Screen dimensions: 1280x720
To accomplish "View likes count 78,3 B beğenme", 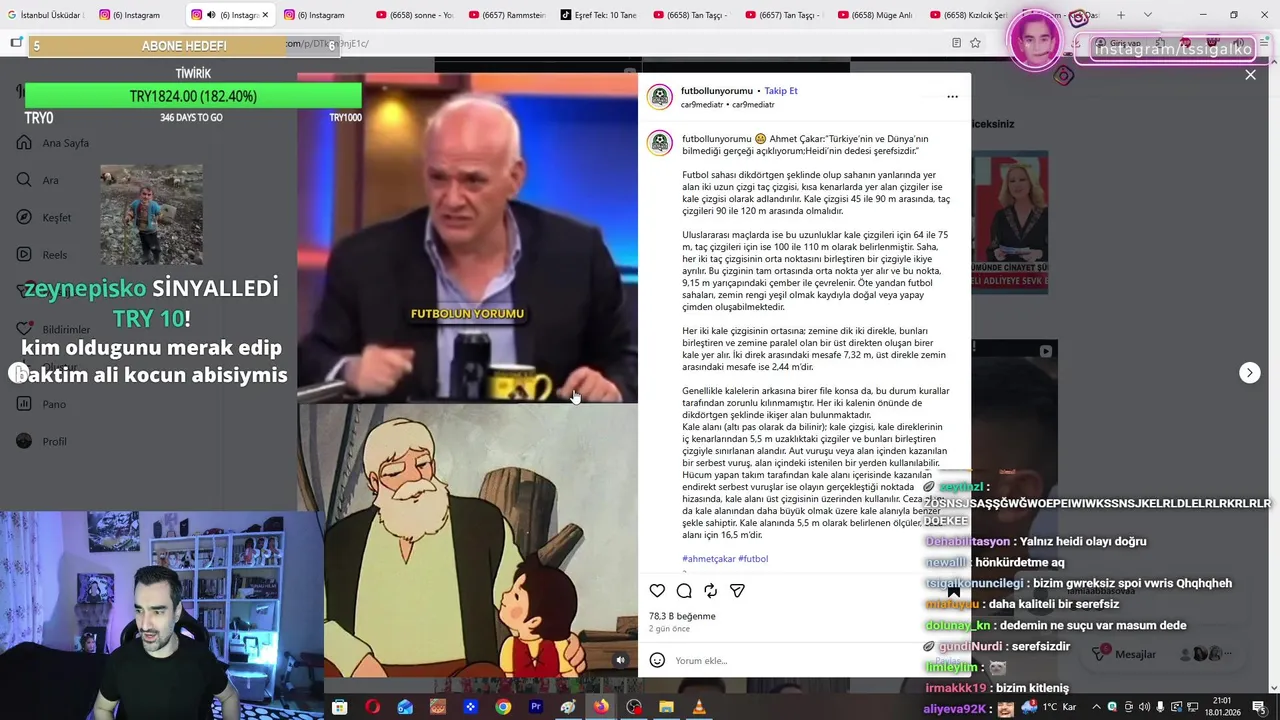I will coord(682,616).
